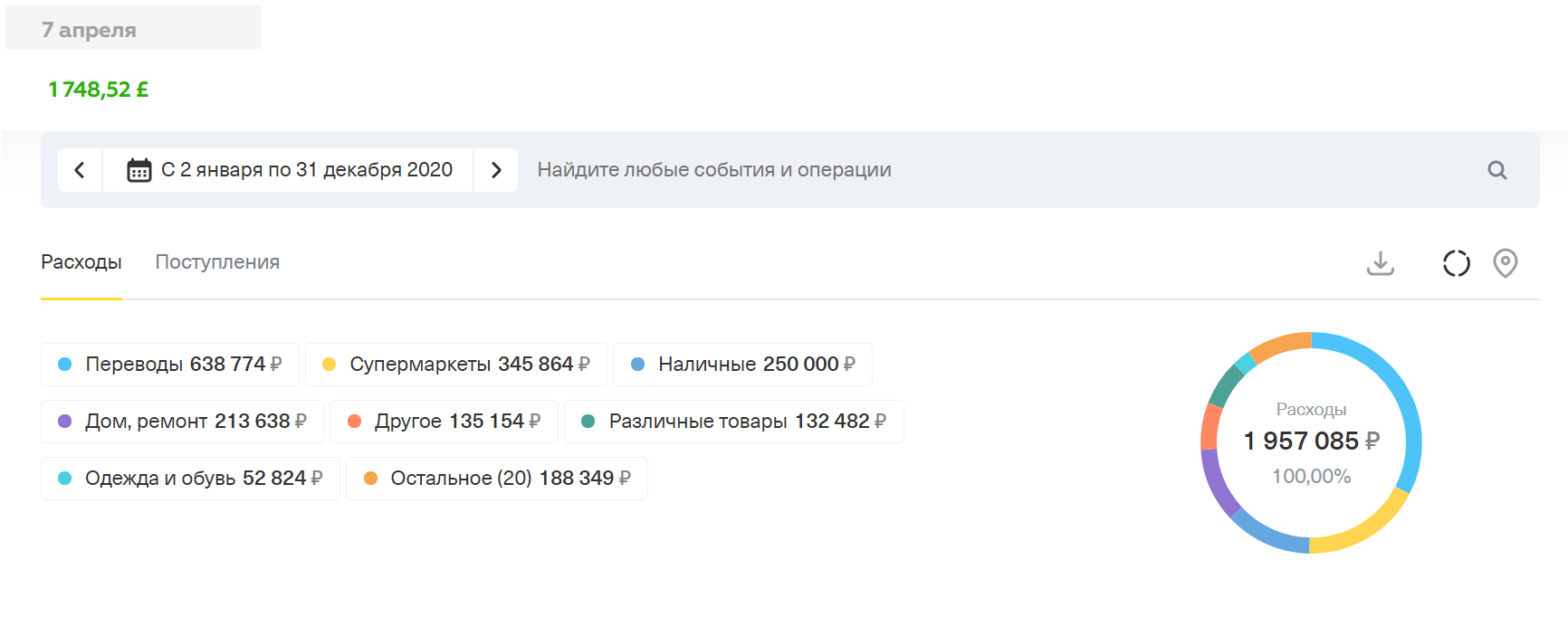1568x636 pixels.
Task: Focus the events and operations search field
Action: click(x=987, y=170)
